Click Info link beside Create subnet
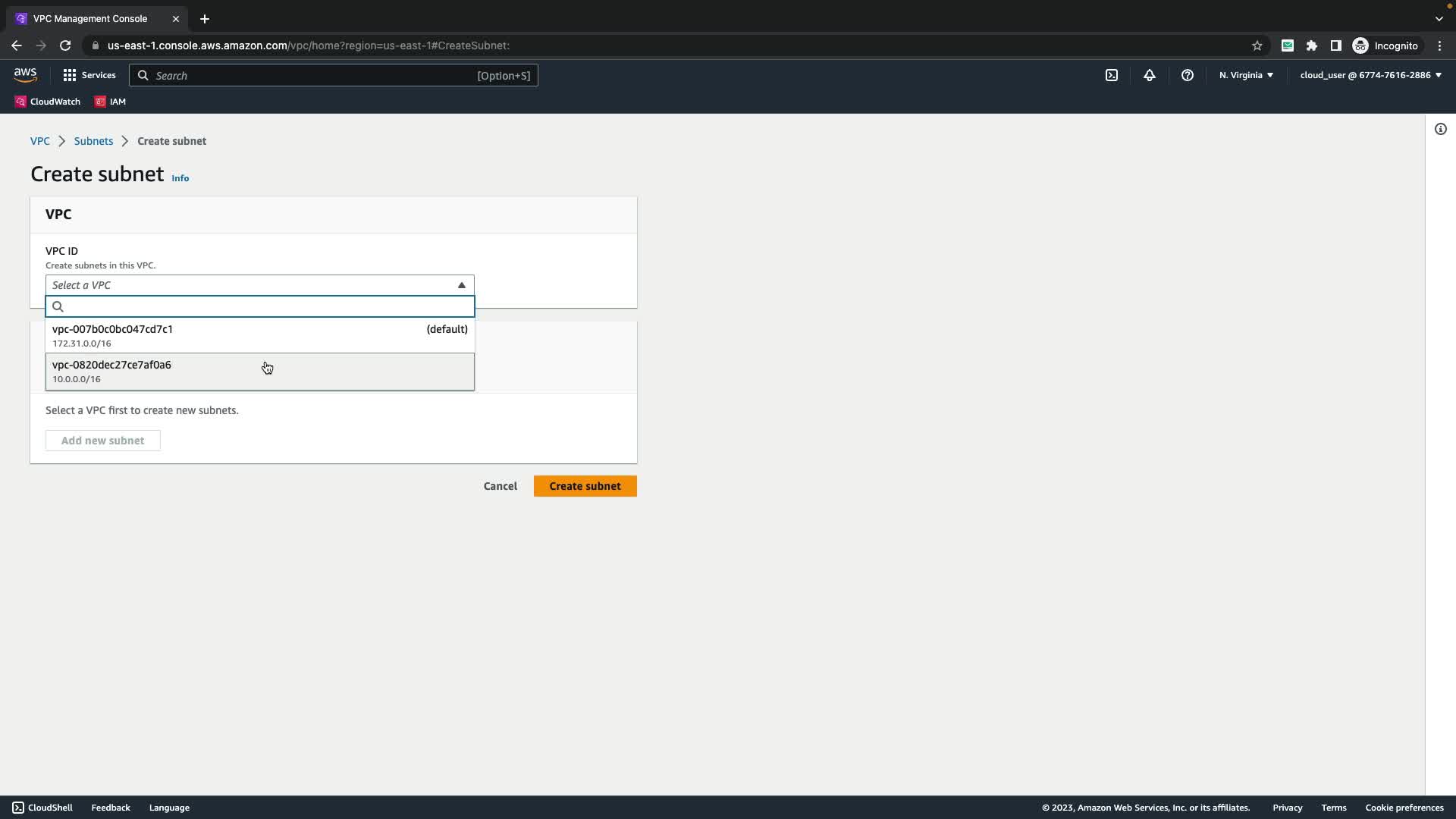The height and width of the screenshot is (819, 1456). [180, 178]
